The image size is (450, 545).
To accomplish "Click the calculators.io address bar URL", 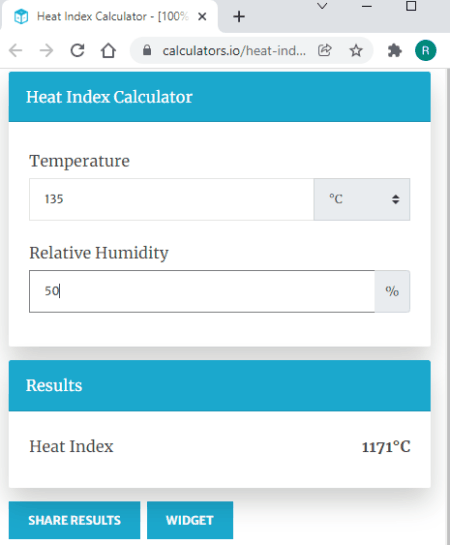I will (x=234, y=51).
